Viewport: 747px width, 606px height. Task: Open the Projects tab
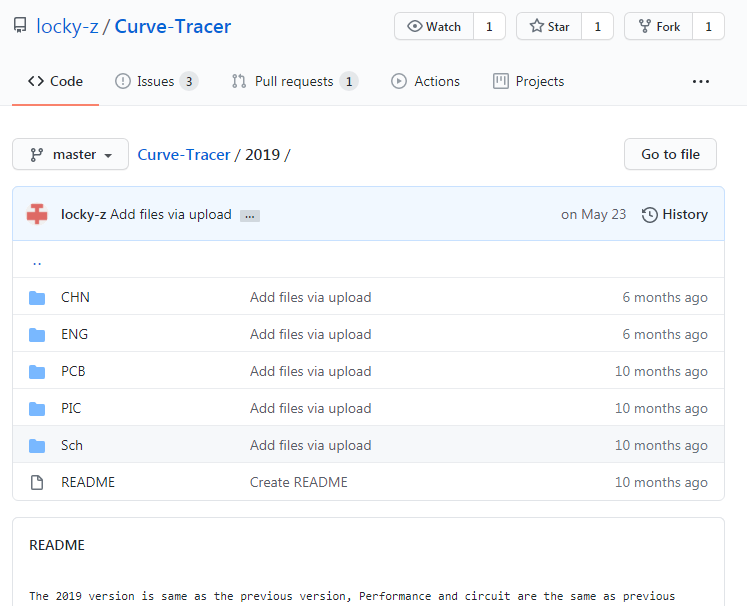[x=528, y=81]
